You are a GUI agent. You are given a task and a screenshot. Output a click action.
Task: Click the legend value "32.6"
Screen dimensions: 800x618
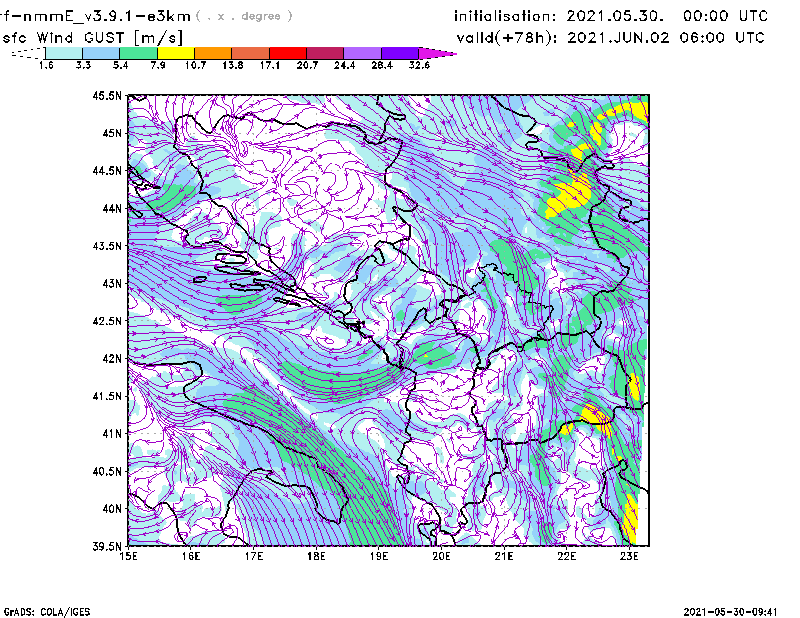(419, 65)
